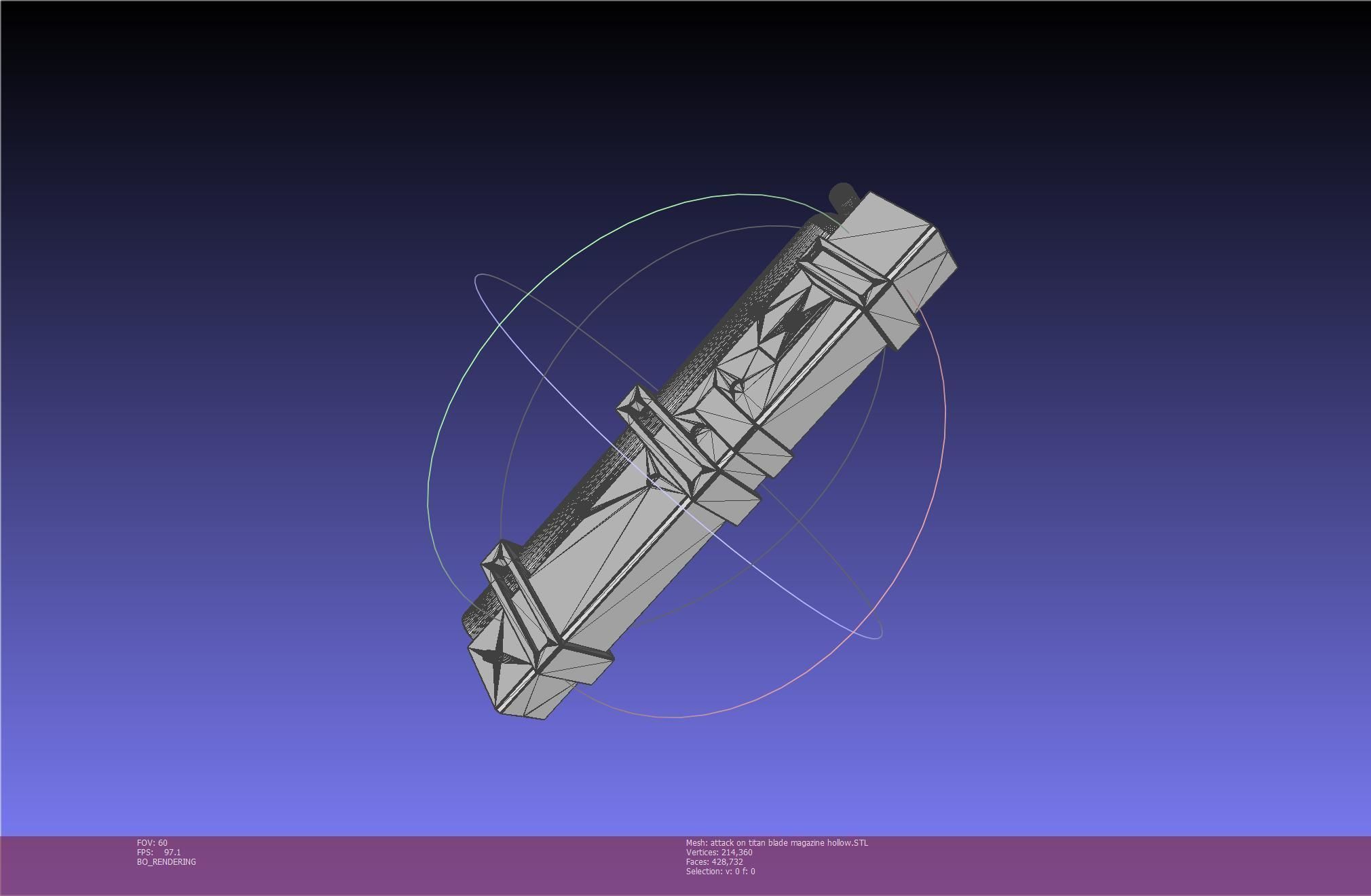1371x896 pixels.
Task: Click the small cylinder knob atop the model
Action: point(842,195)
